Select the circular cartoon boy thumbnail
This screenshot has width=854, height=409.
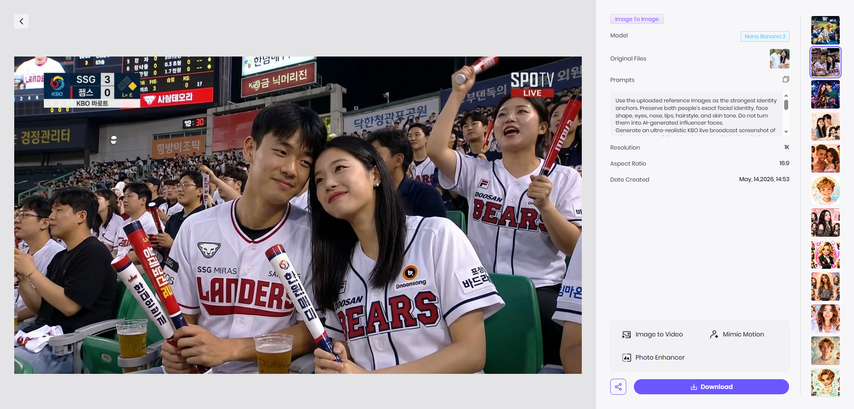(825, 190)
